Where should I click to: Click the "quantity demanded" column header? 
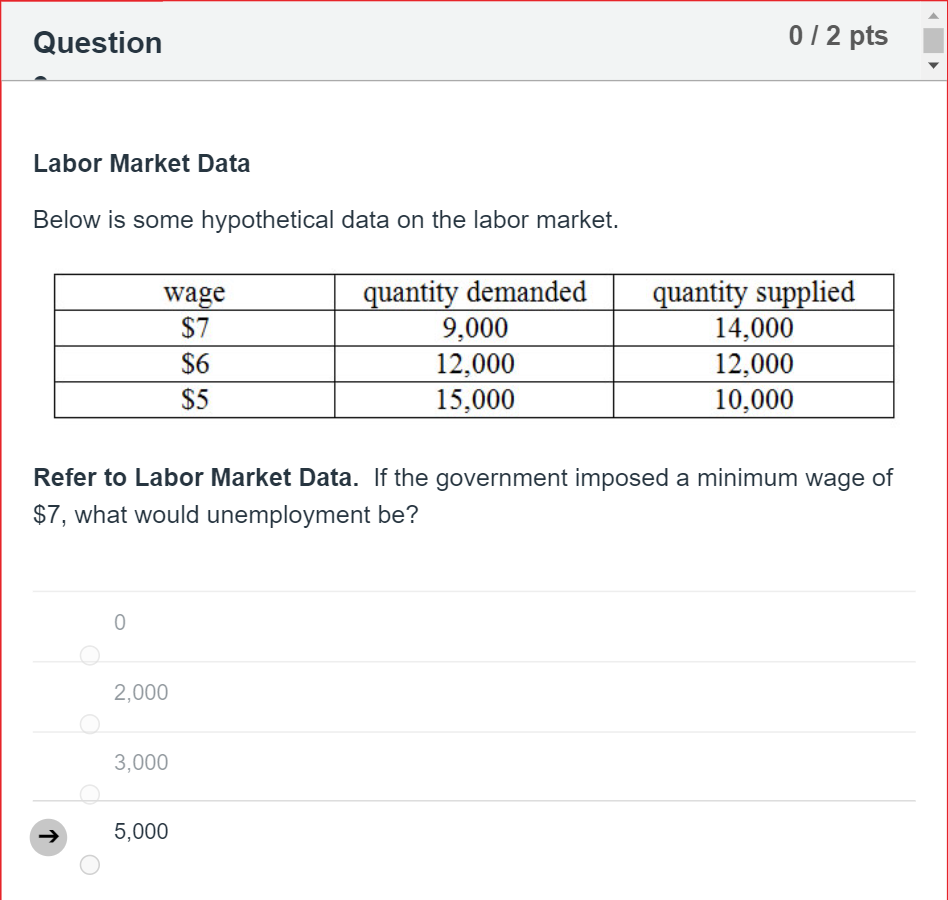(474, 293)
